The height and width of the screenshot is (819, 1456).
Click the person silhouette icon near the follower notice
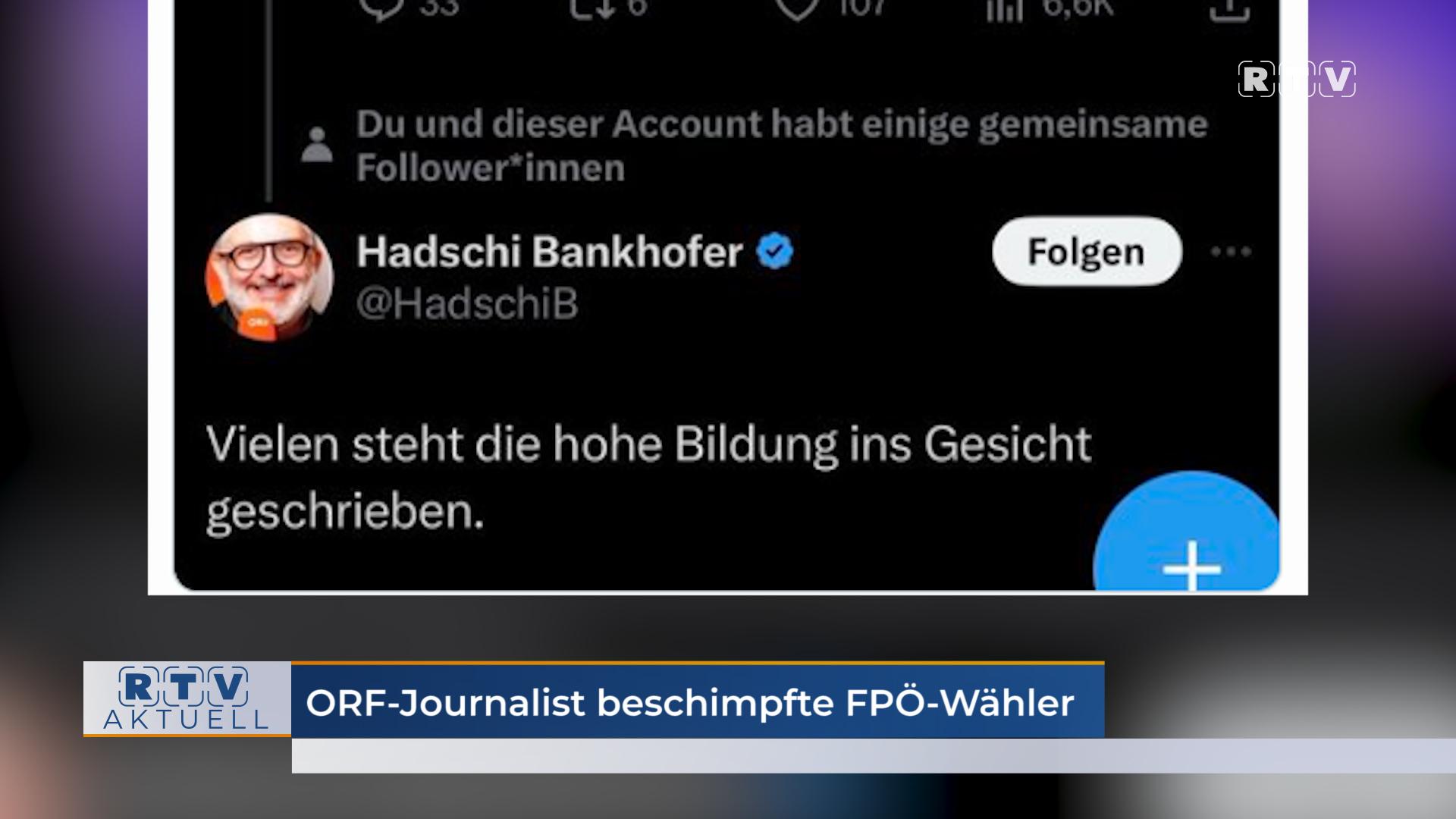(317, 145)
